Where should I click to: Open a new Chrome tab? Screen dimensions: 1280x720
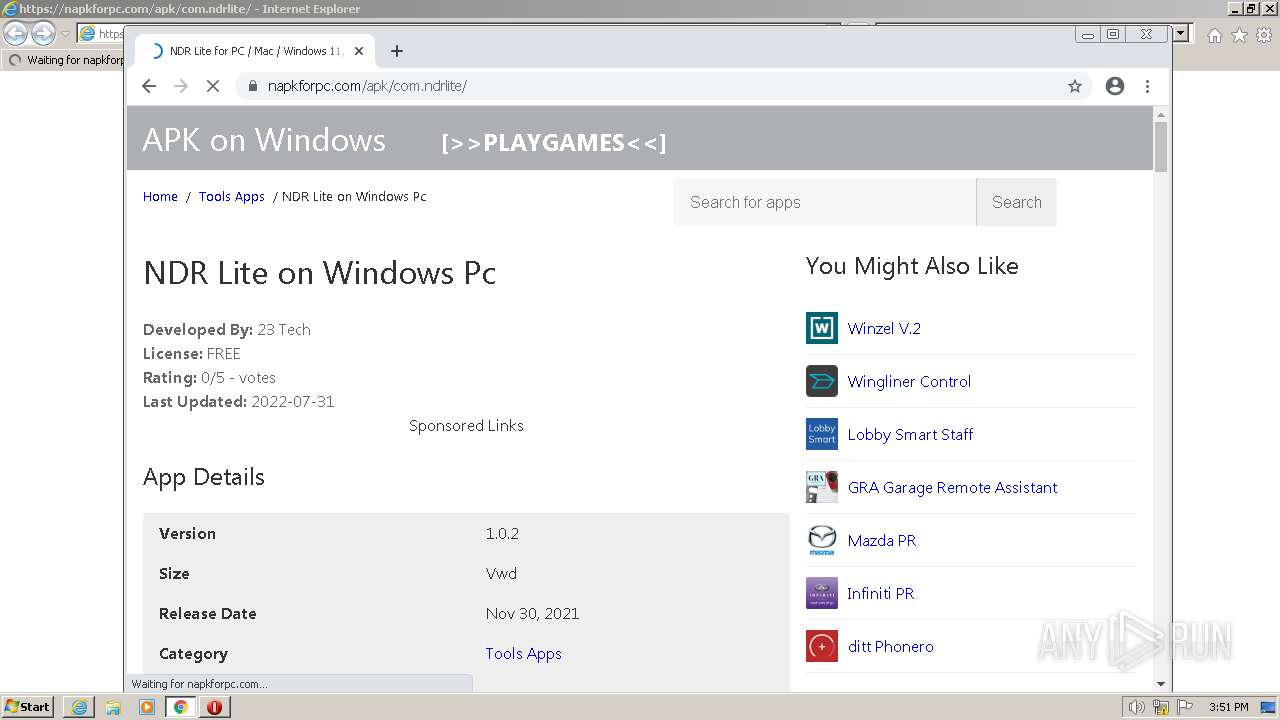(397, 51)
